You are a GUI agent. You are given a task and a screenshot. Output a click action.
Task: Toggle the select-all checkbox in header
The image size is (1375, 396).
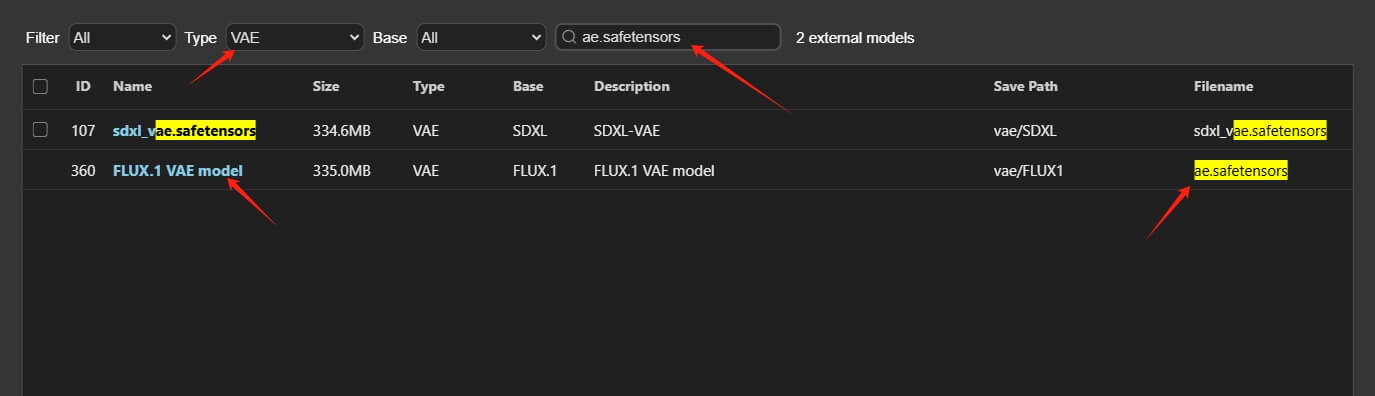click(40, 86)
